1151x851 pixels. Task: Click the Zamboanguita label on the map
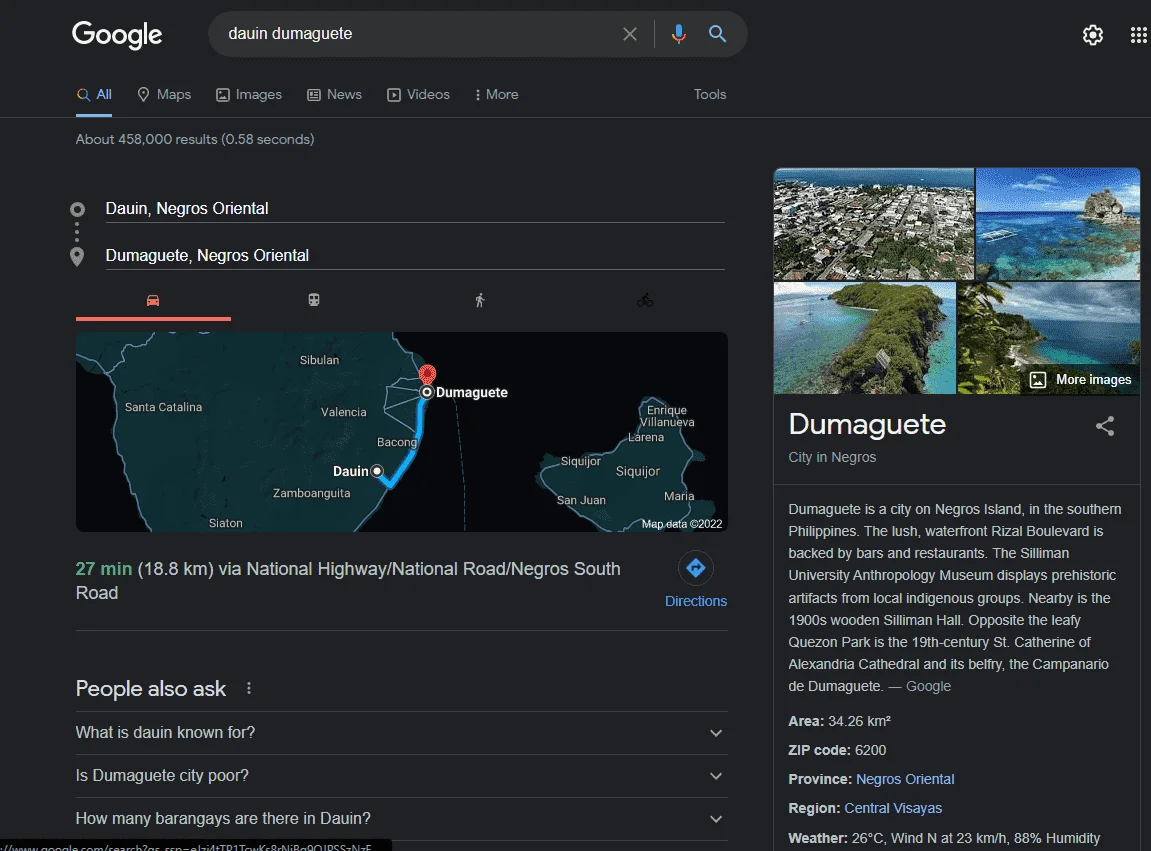coord(311,493)
